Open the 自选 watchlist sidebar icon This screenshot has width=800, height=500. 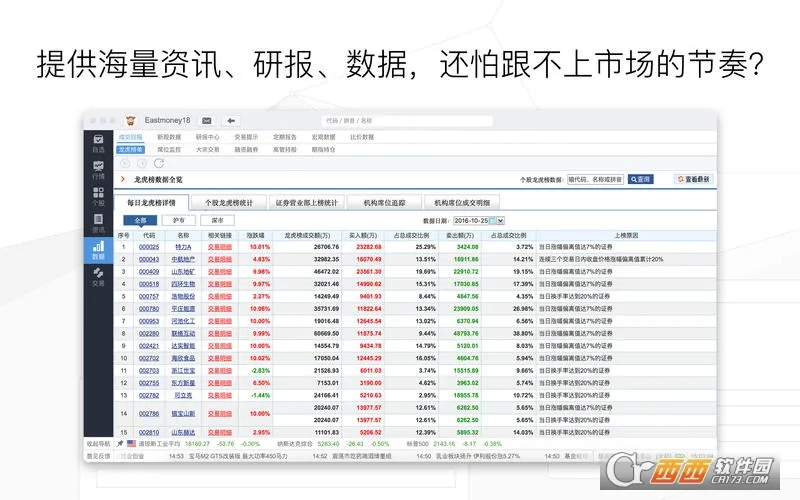click(98, 143)
